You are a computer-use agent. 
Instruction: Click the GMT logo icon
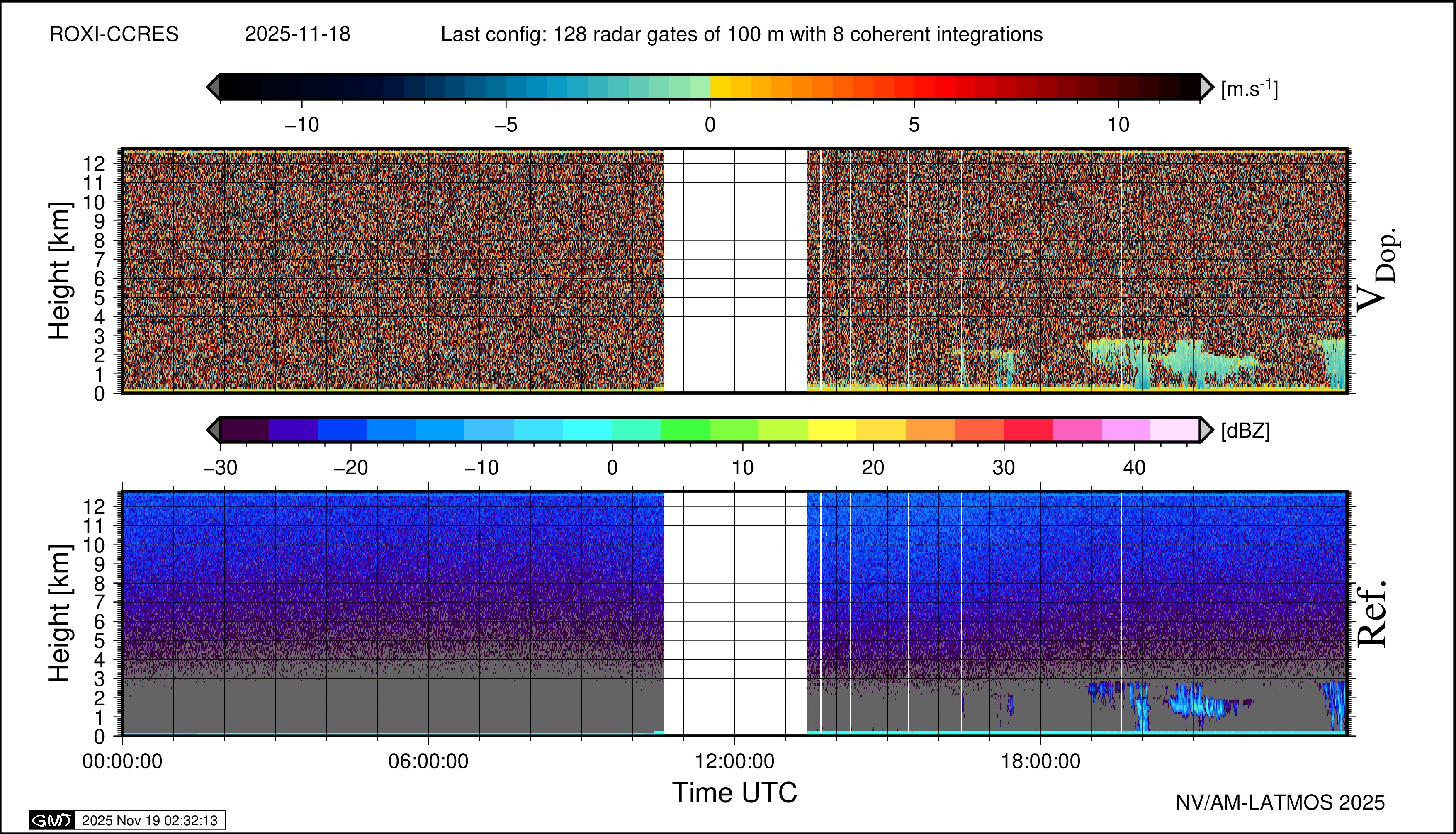pyautogui.click(x=51, y=820)
